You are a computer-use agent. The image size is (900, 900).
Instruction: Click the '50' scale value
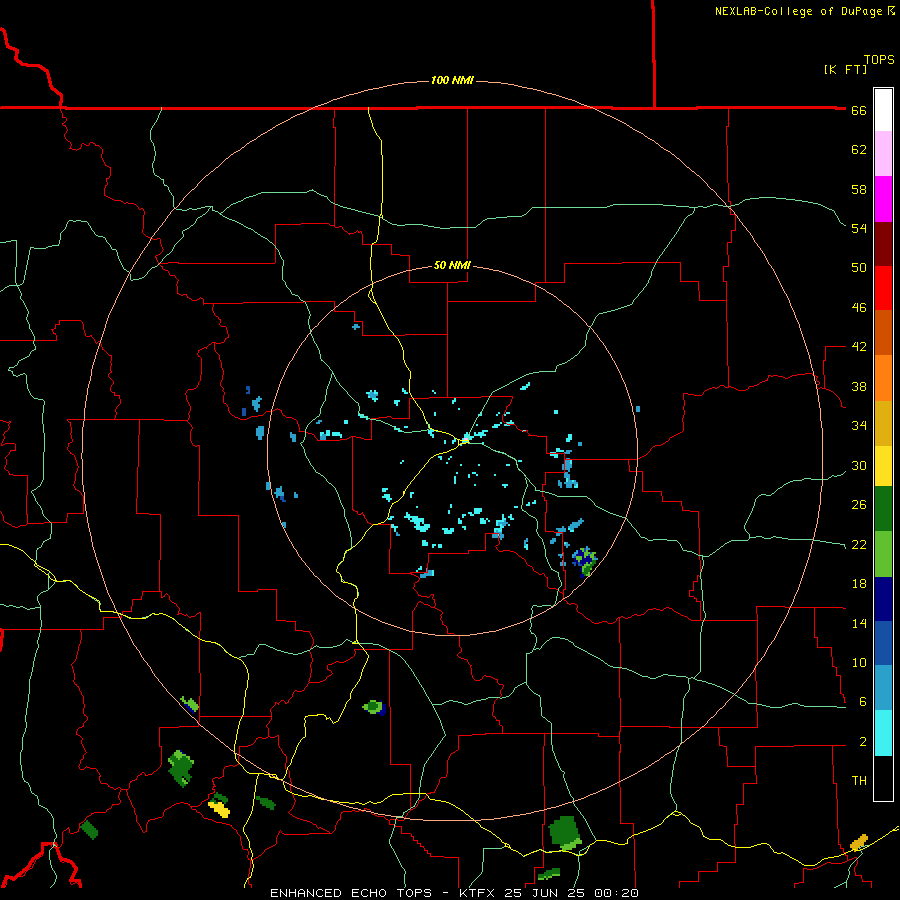coord(859,268)
